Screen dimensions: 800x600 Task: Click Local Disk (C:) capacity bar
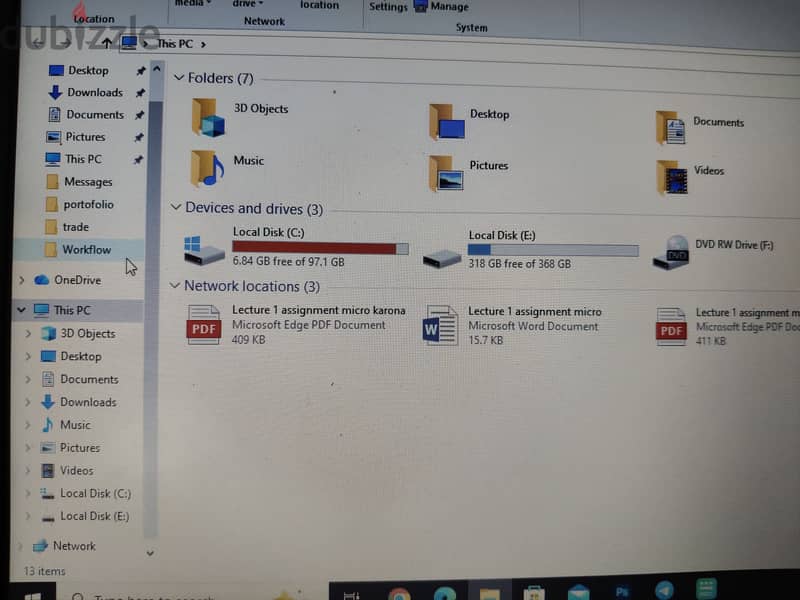click(x=320, y=248)
